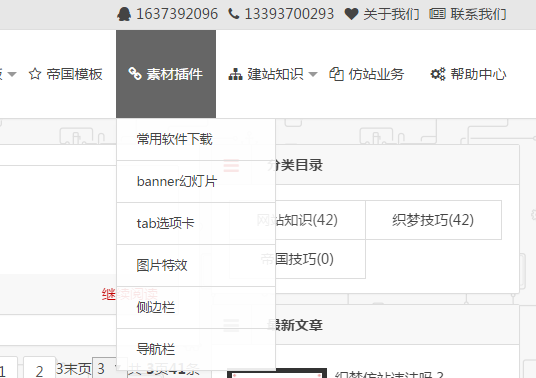
Task: Select 导航栏 from the dropdown
Action: tap(196, 350)
